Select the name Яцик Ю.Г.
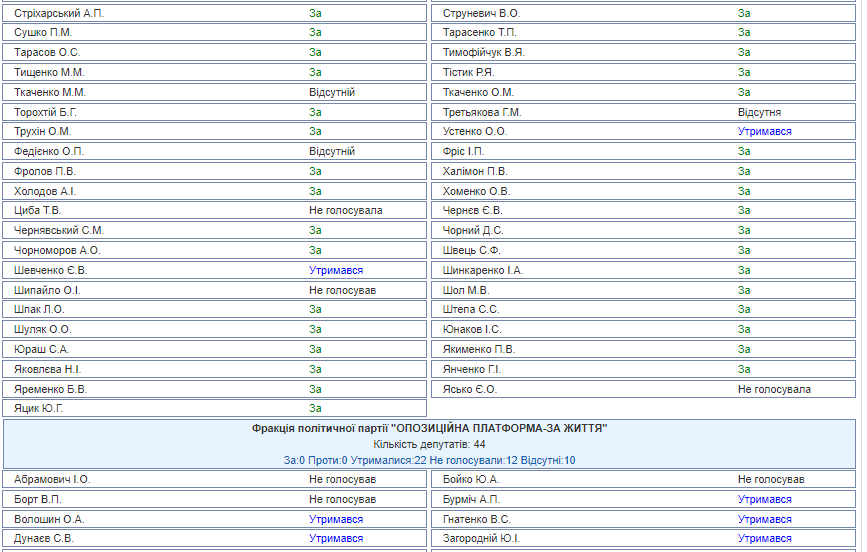The width and height of the screenshot is (867, 552). [x=39, y=409]
